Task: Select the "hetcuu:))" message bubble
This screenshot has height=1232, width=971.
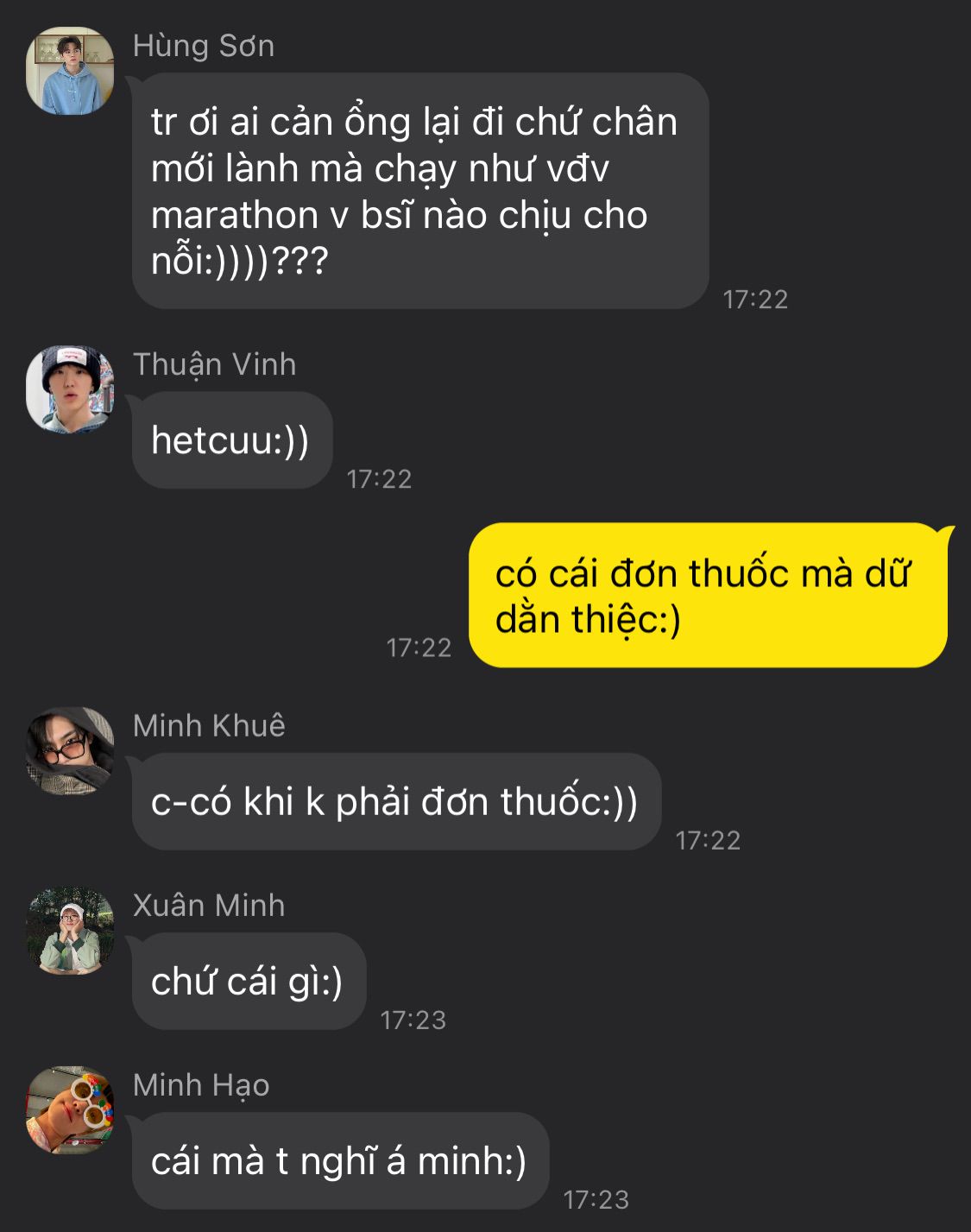Action: tap(232, 440)
